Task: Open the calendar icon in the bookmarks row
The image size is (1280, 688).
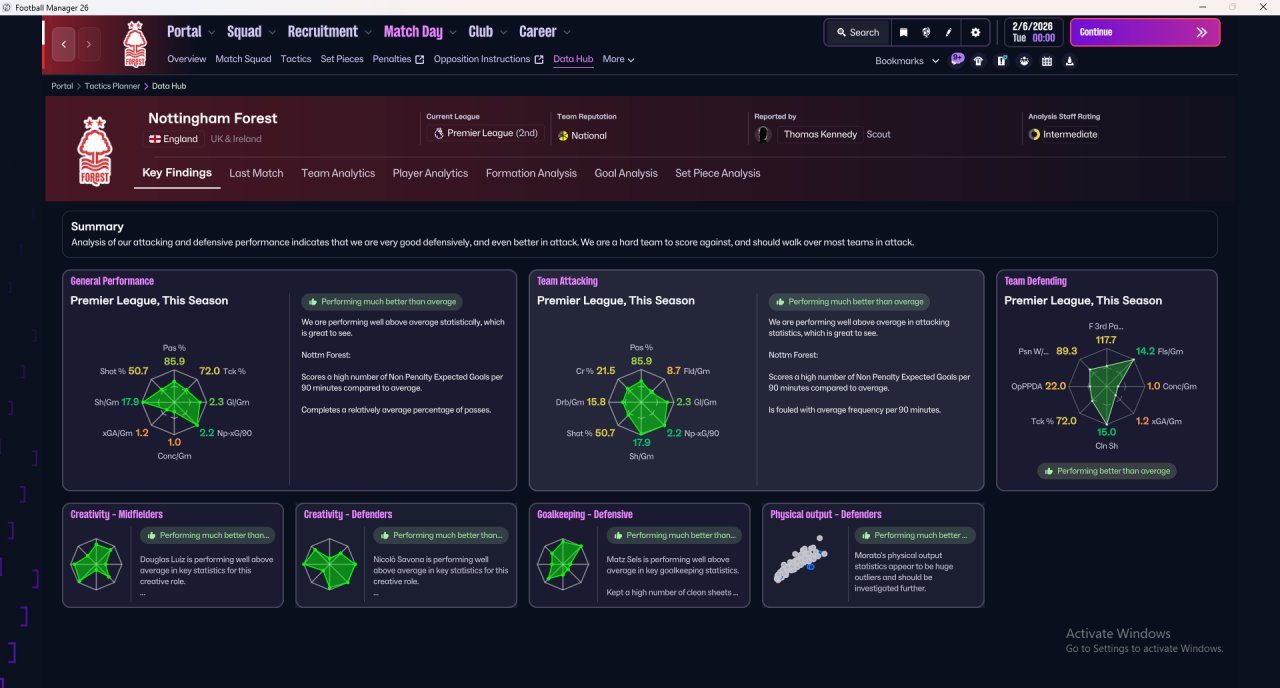Action: (x=1047, y=61)
